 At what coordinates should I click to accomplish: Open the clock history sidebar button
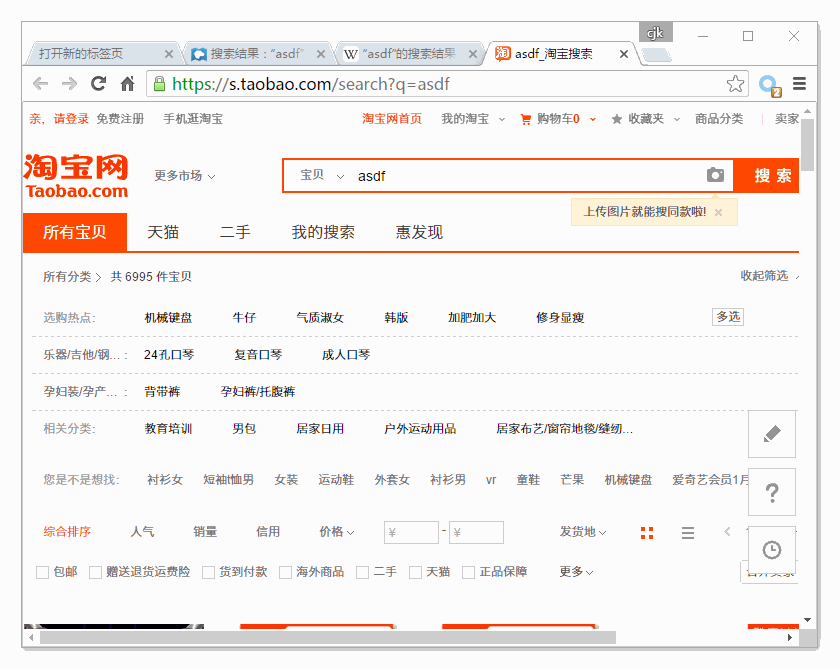(771, 549)
